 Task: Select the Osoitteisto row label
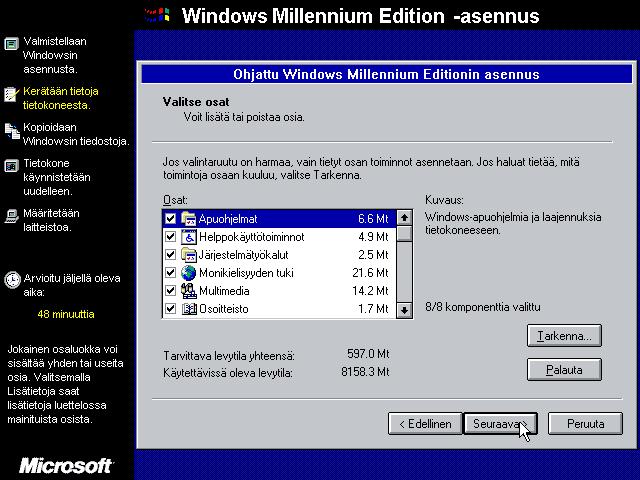coord(224,309)
